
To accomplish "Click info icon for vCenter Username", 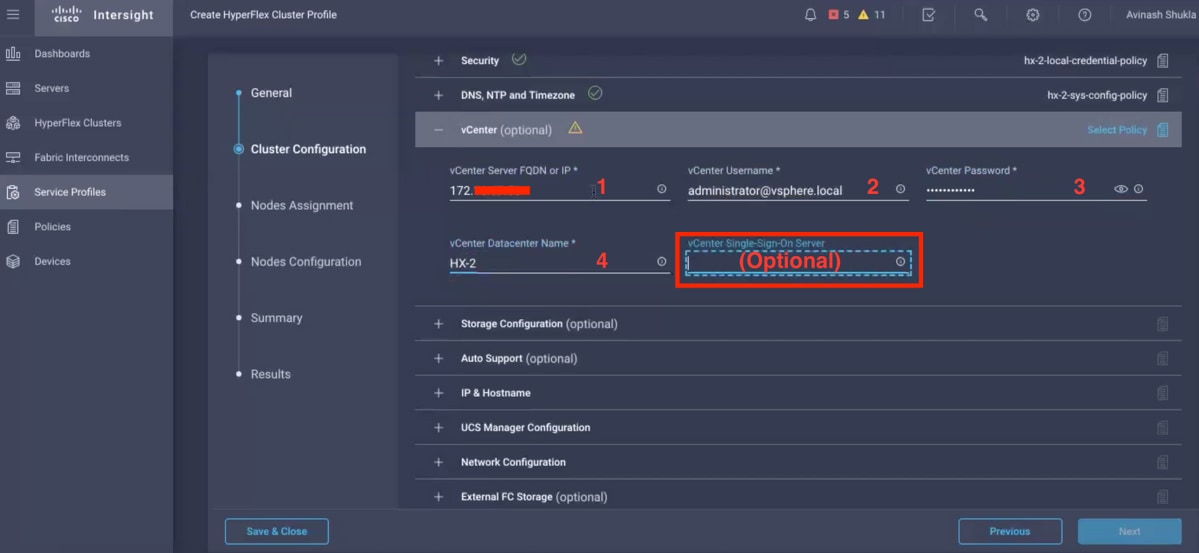I will click(x=900, y=189).
